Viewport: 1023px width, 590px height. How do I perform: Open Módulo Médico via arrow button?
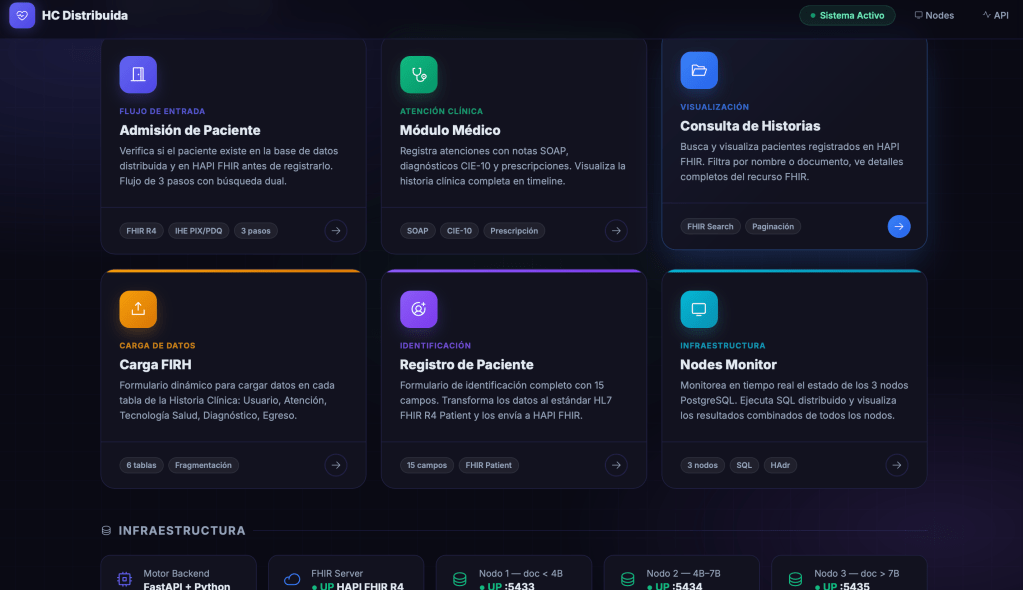[617, 230]
